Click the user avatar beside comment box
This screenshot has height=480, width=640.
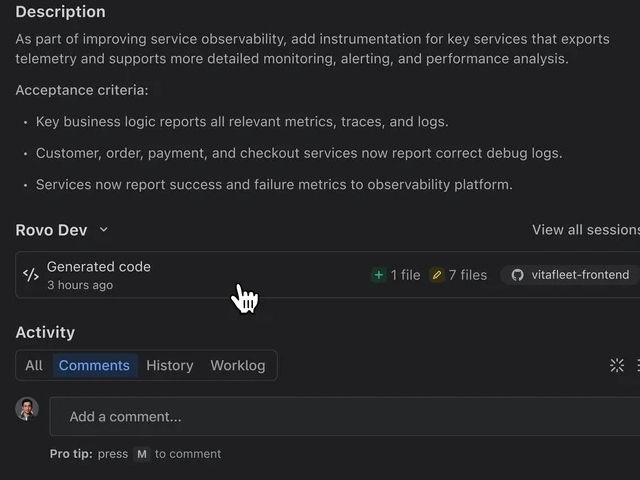click(x=27, y=408)
